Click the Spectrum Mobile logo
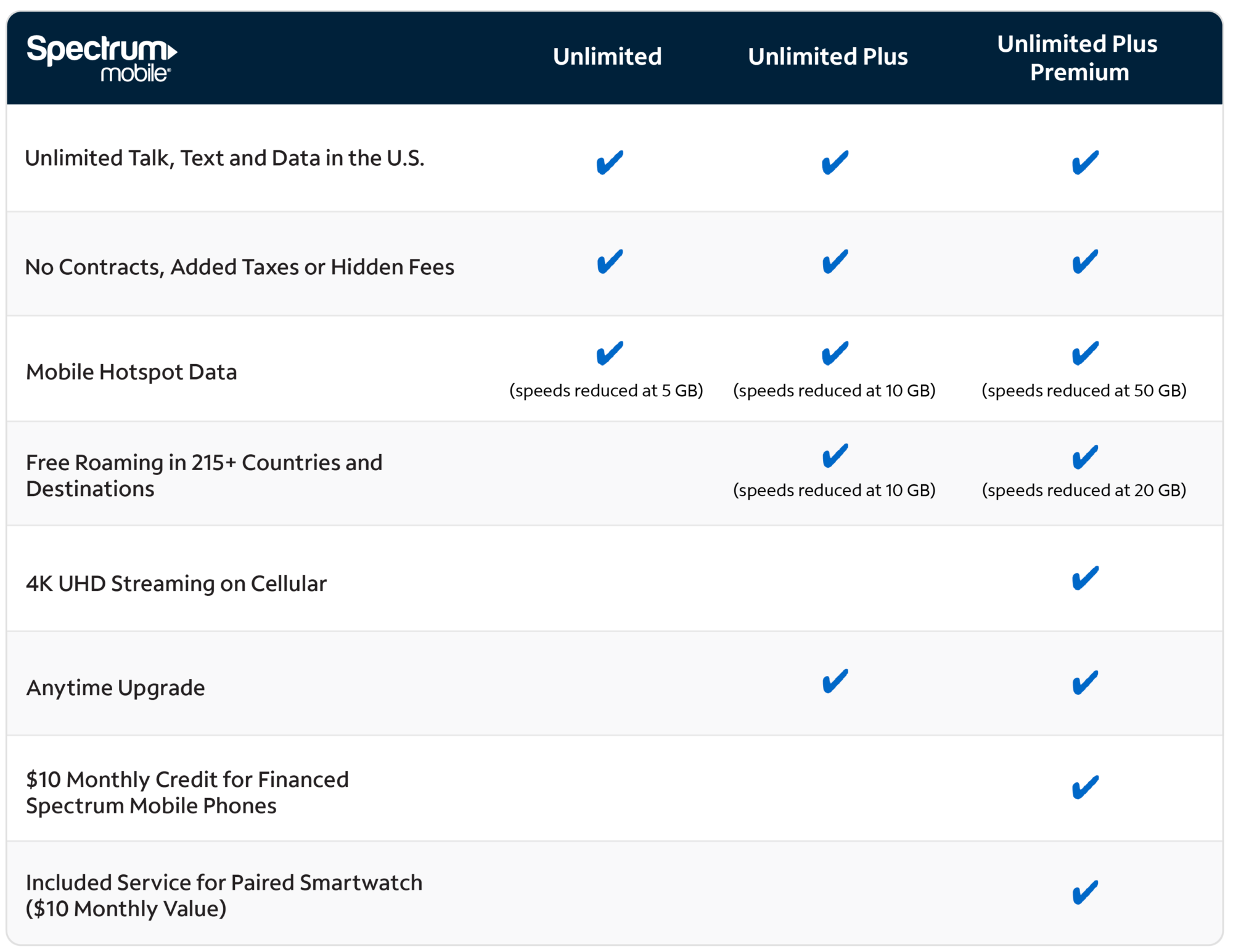This screenshot has width=1233, height=952. tap(102, 59)
